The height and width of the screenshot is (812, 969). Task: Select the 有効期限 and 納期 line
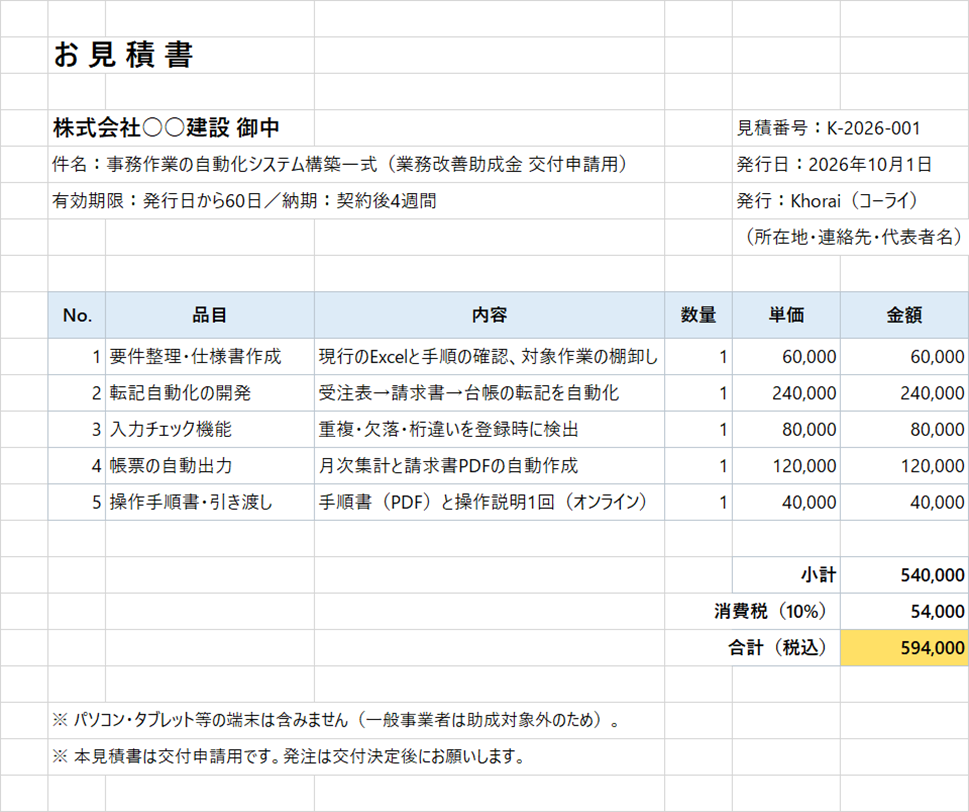[x=245, y=201]
